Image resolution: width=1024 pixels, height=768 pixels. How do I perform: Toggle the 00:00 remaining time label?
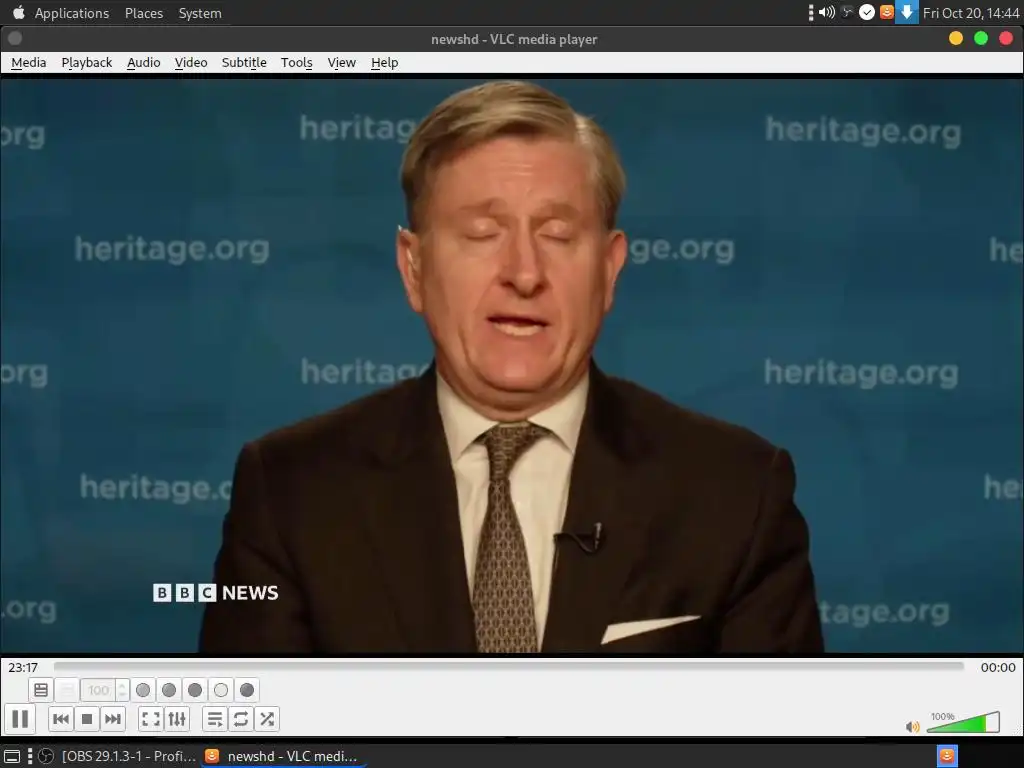(998, 667)
